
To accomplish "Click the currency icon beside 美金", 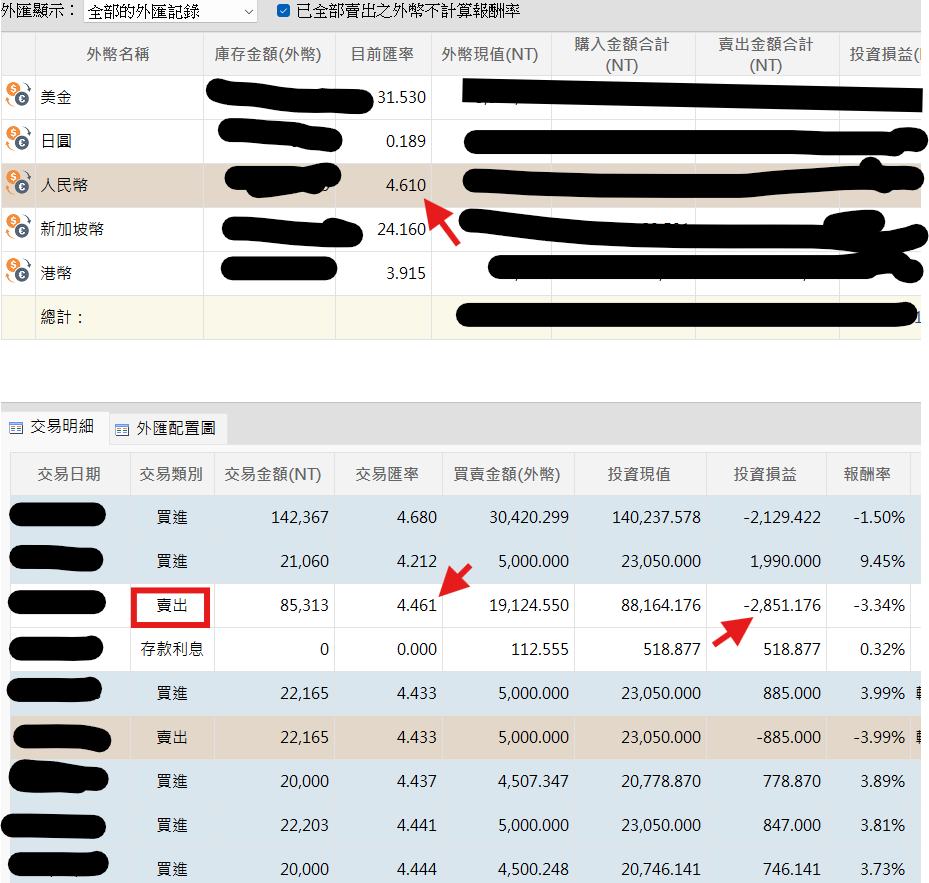I will (18, 95).
